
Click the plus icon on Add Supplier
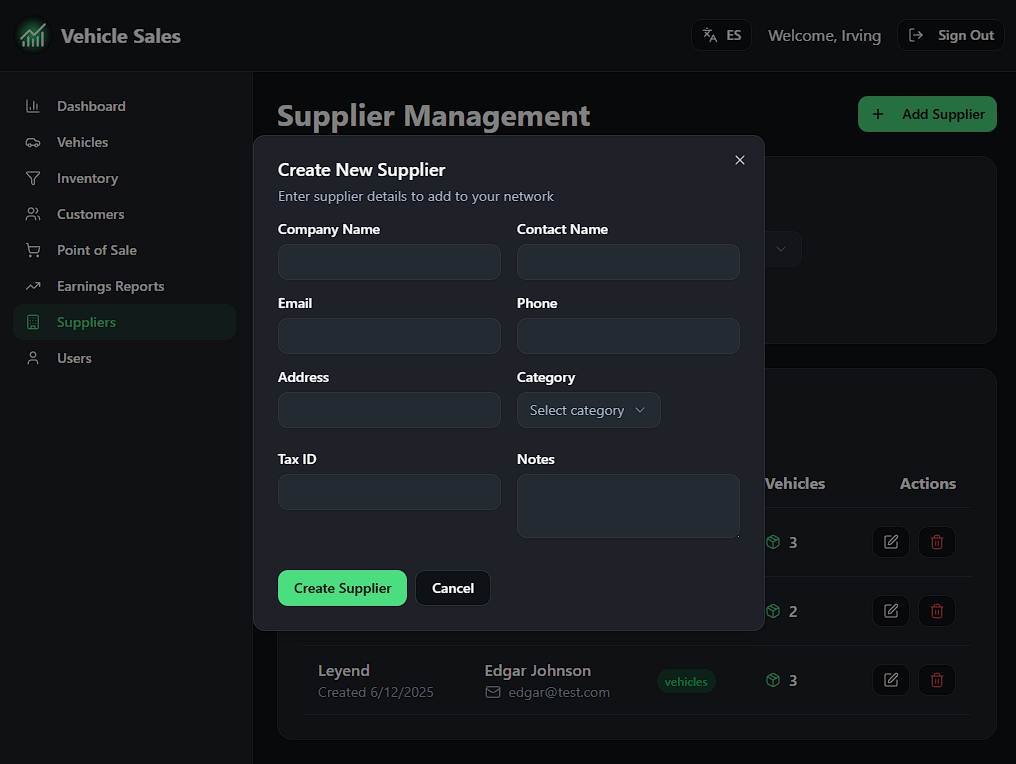pyautogui.click(x=878, y=114)
